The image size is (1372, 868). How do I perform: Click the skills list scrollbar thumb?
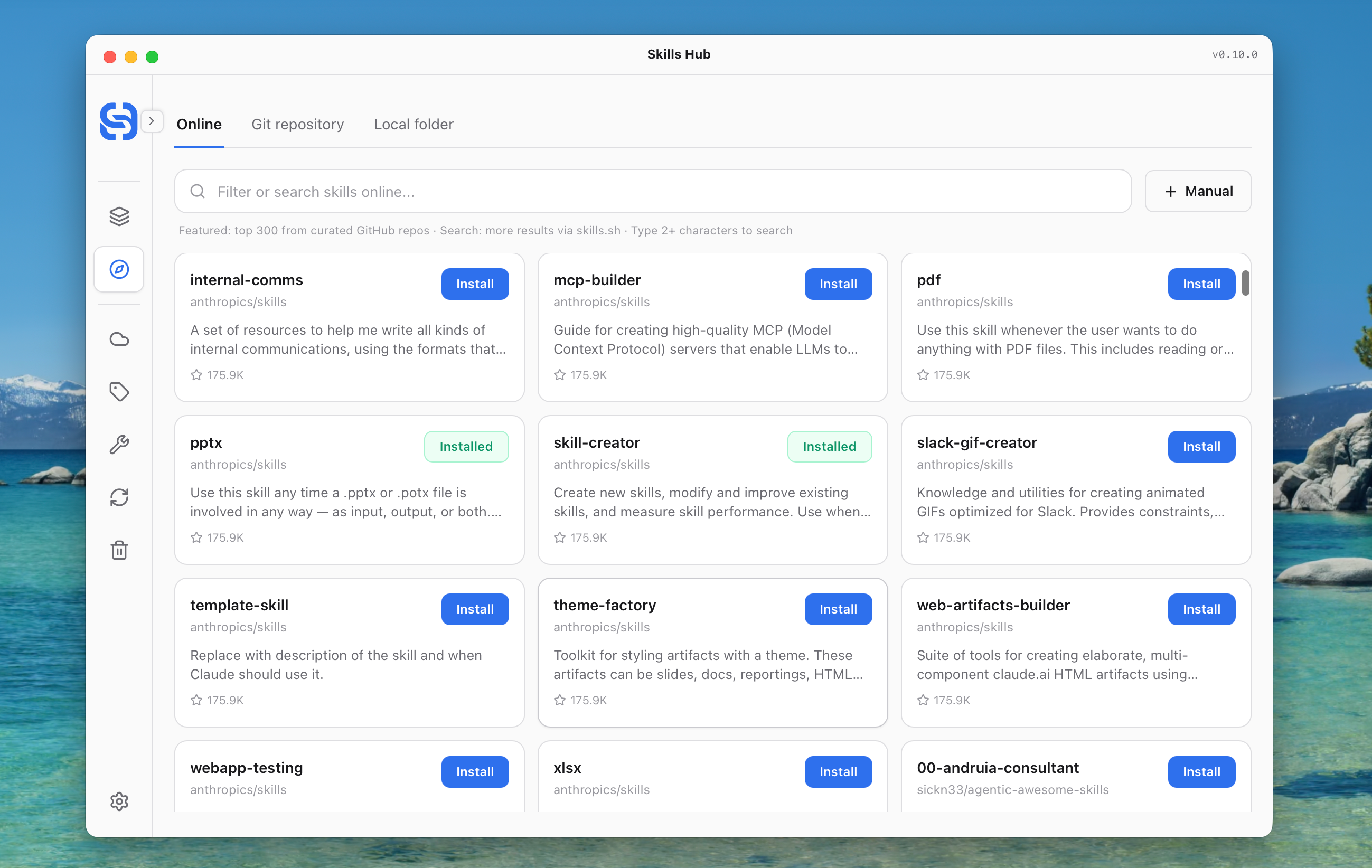(1245, 283)
